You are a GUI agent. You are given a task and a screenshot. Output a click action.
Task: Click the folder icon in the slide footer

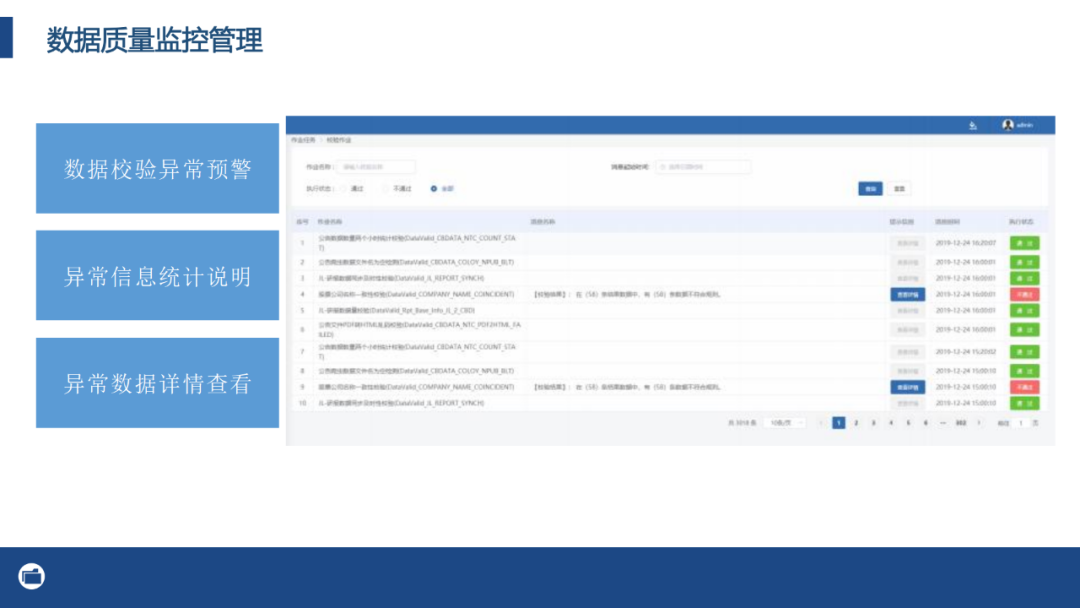(x=32, y=576)
